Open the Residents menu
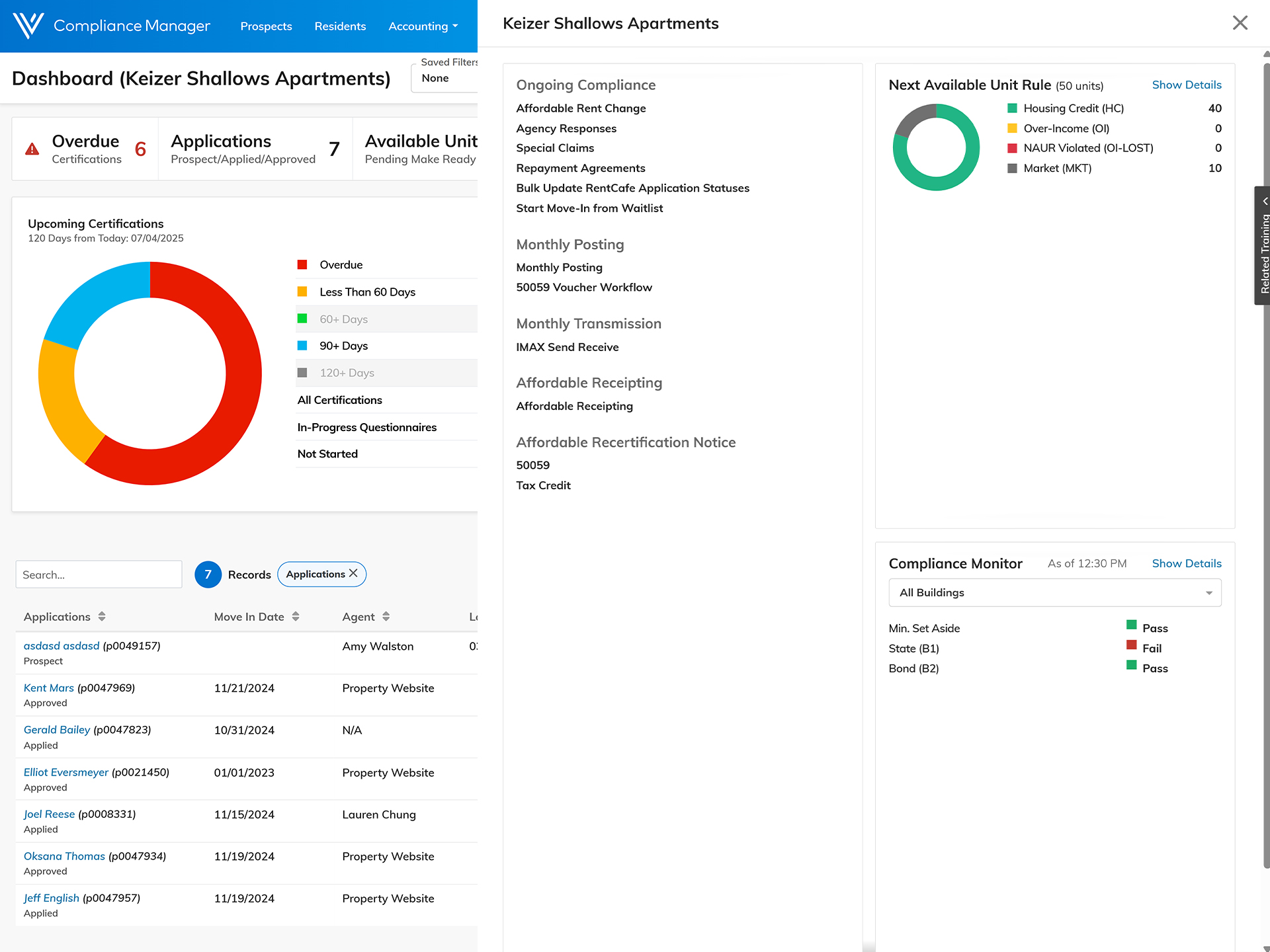The image size is (1270, 952). coord(340,26)
